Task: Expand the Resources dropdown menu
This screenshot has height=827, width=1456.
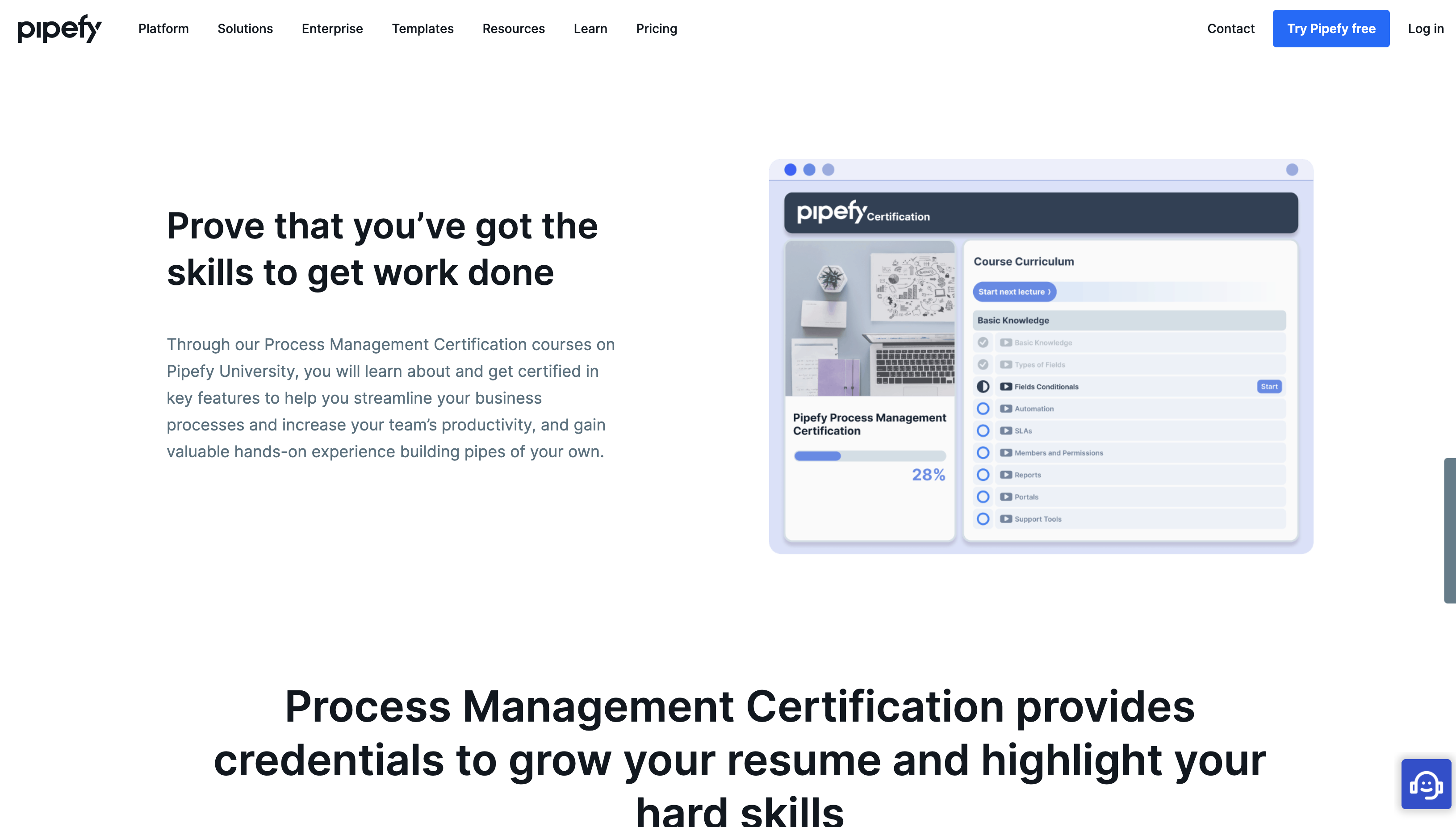Action: click(513, 28)
